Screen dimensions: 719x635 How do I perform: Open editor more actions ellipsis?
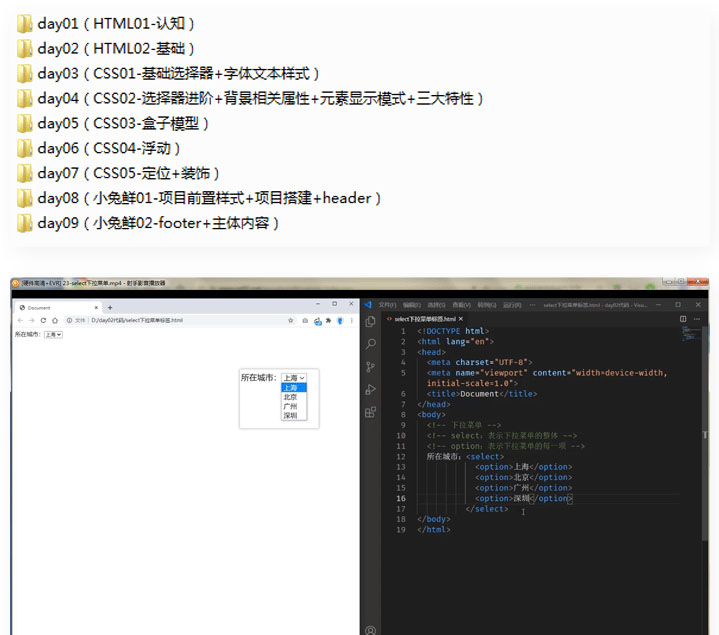[697, 319]
